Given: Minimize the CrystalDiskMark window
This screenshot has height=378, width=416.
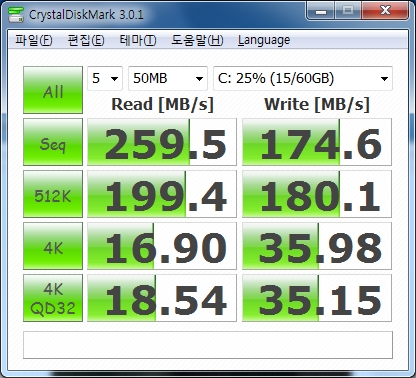Looking at the screenshot, I should (321, 11).
